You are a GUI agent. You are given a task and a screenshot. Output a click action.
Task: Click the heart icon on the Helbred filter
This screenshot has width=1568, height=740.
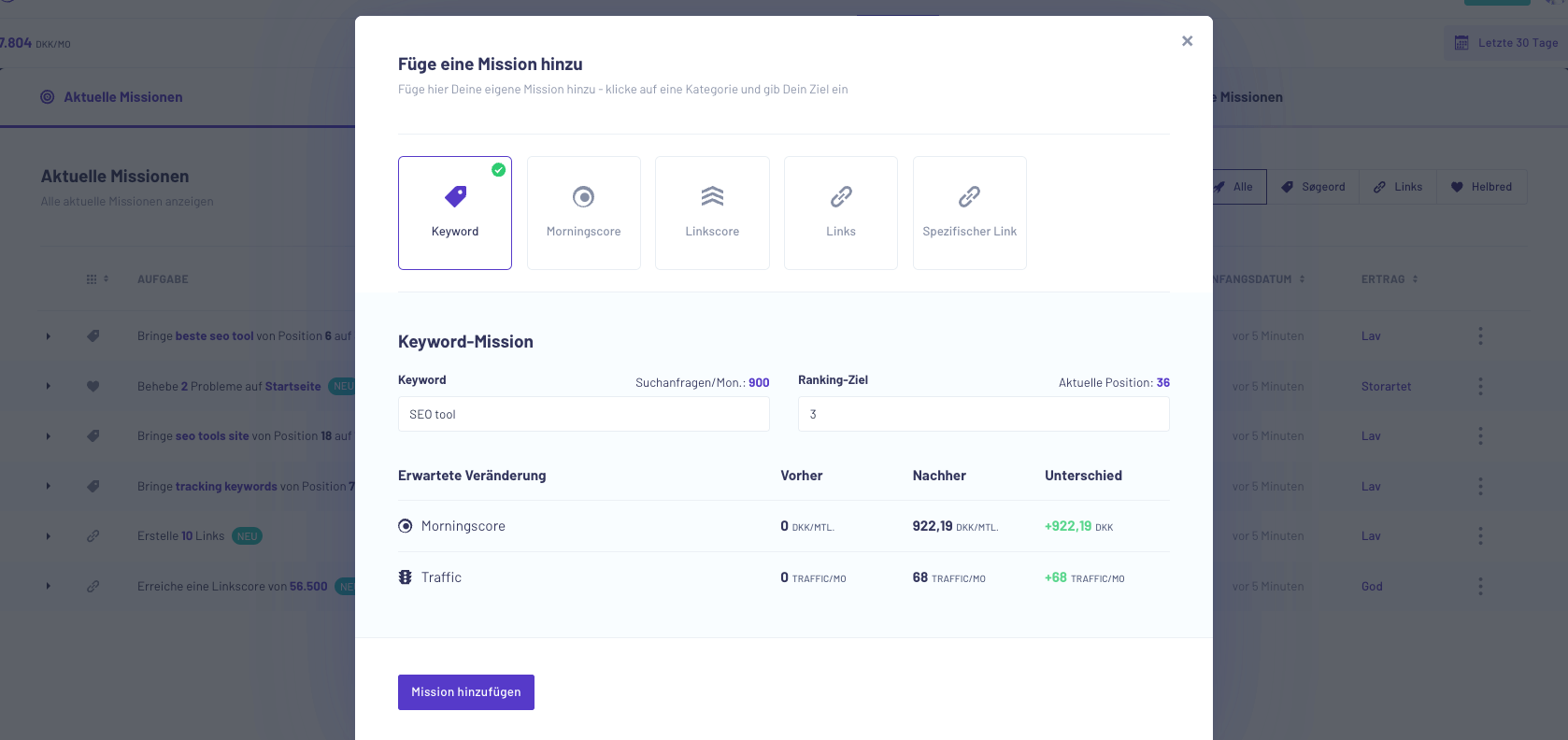tap(1457, 187)
